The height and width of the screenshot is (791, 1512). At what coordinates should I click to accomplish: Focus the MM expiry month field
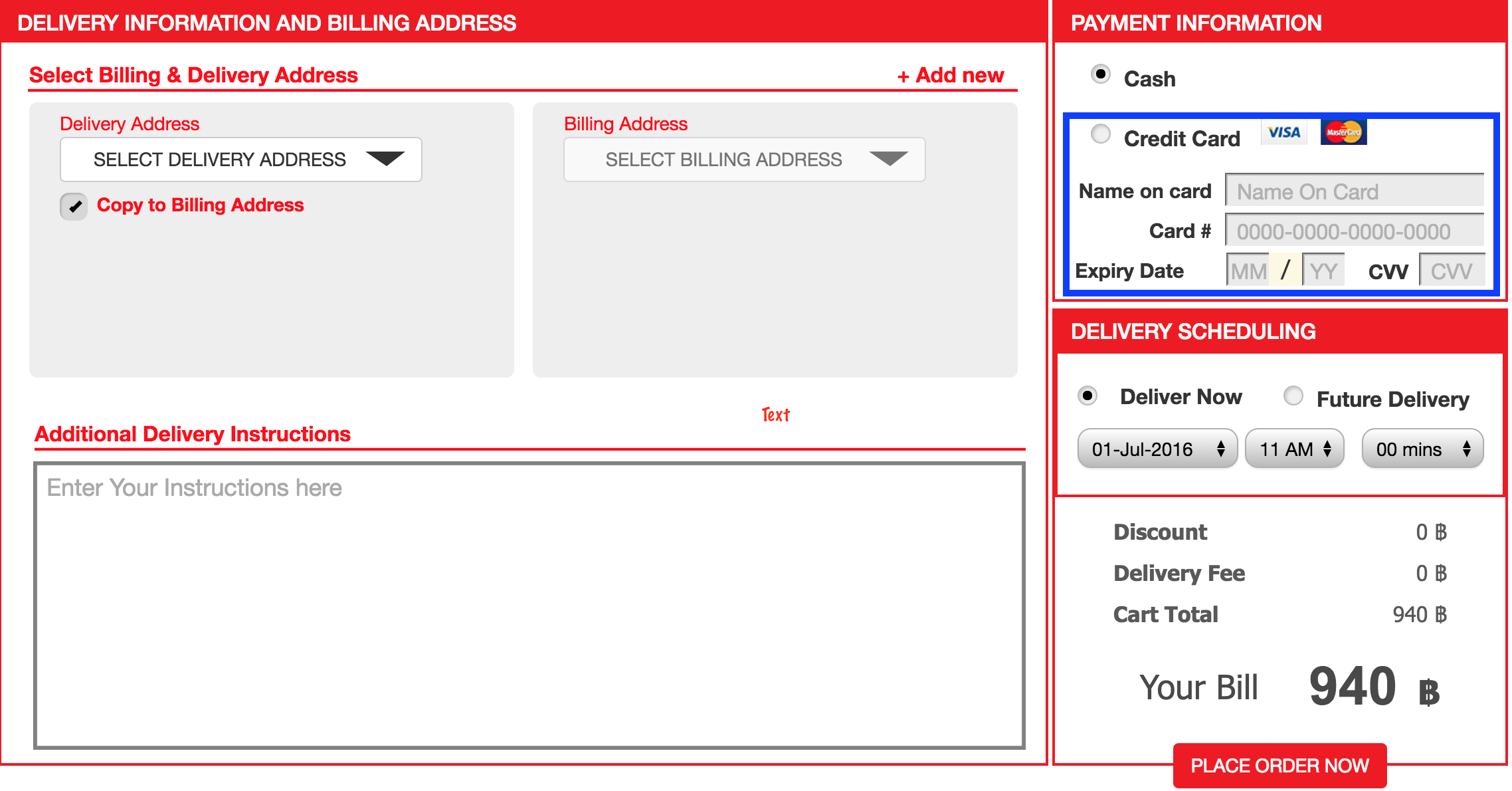click(1248, 270)
